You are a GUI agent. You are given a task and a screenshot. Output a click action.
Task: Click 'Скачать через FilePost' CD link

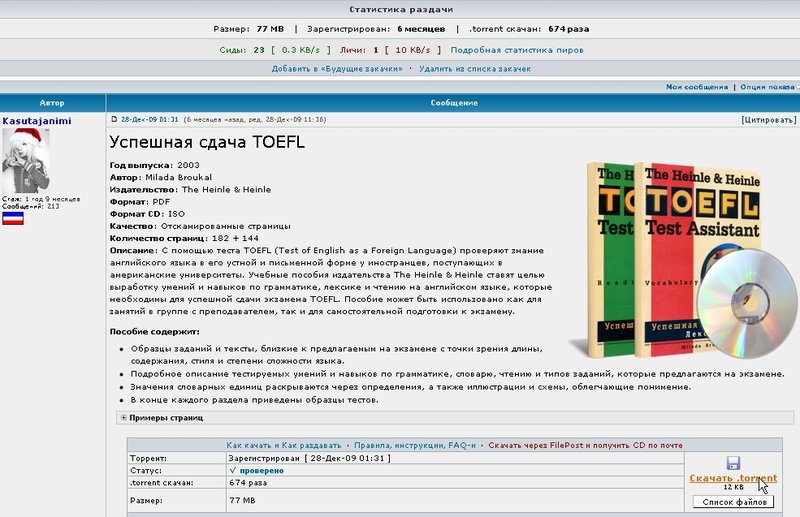(571, 443)
